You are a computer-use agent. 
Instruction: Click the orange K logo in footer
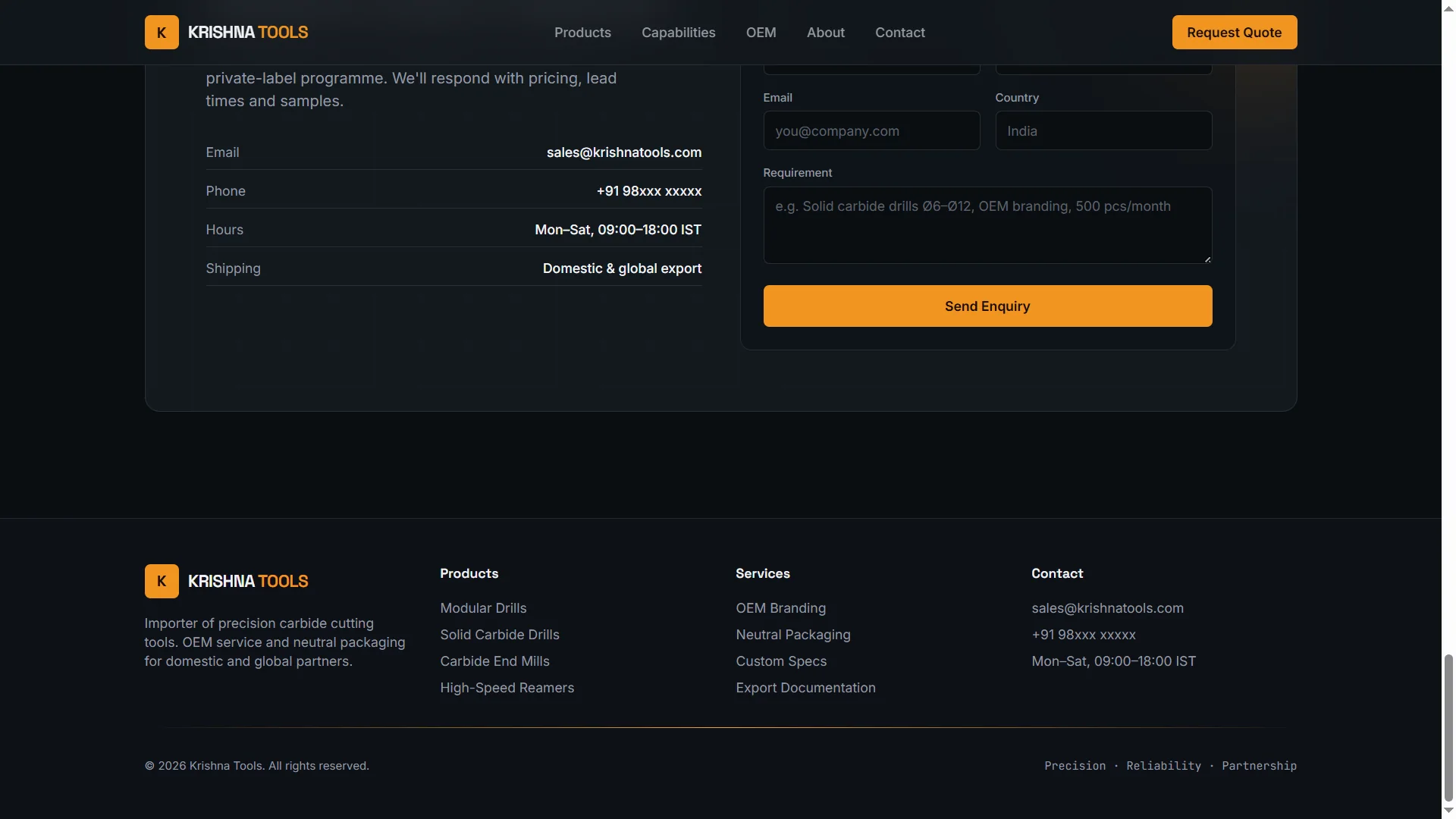162,581
